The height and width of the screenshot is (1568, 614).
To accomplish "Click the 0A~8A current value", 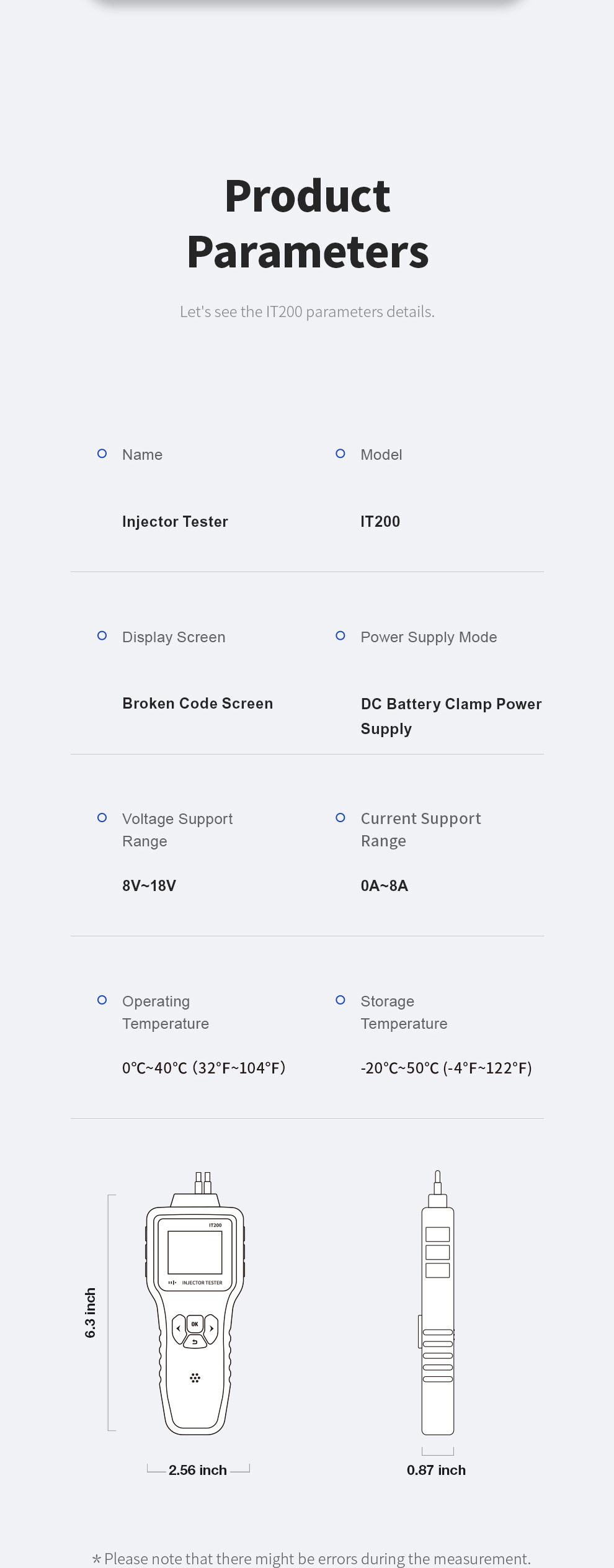I will (385, 886).
